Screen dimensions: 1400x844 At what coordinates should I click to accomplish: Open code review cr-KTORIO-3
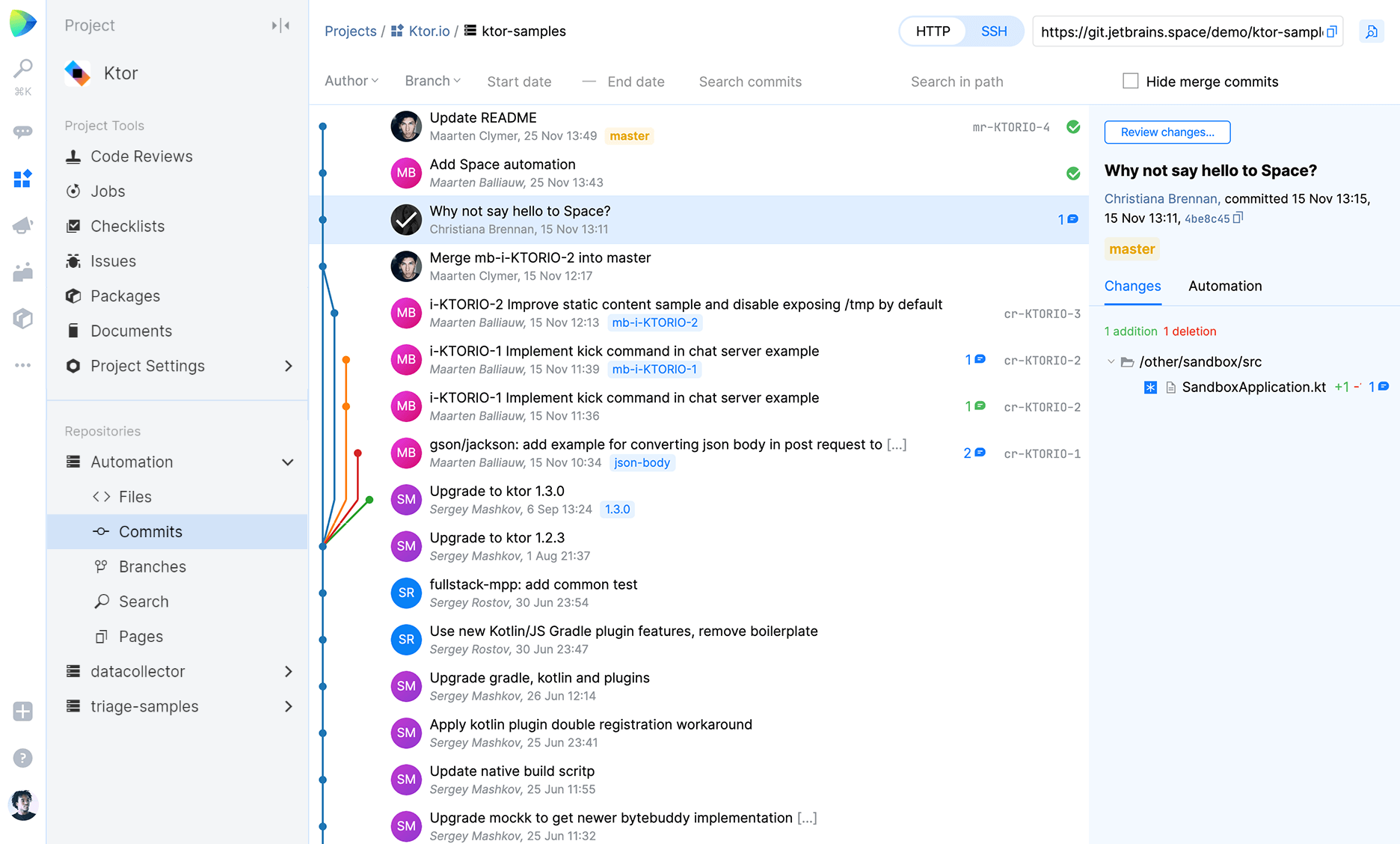1042,314
